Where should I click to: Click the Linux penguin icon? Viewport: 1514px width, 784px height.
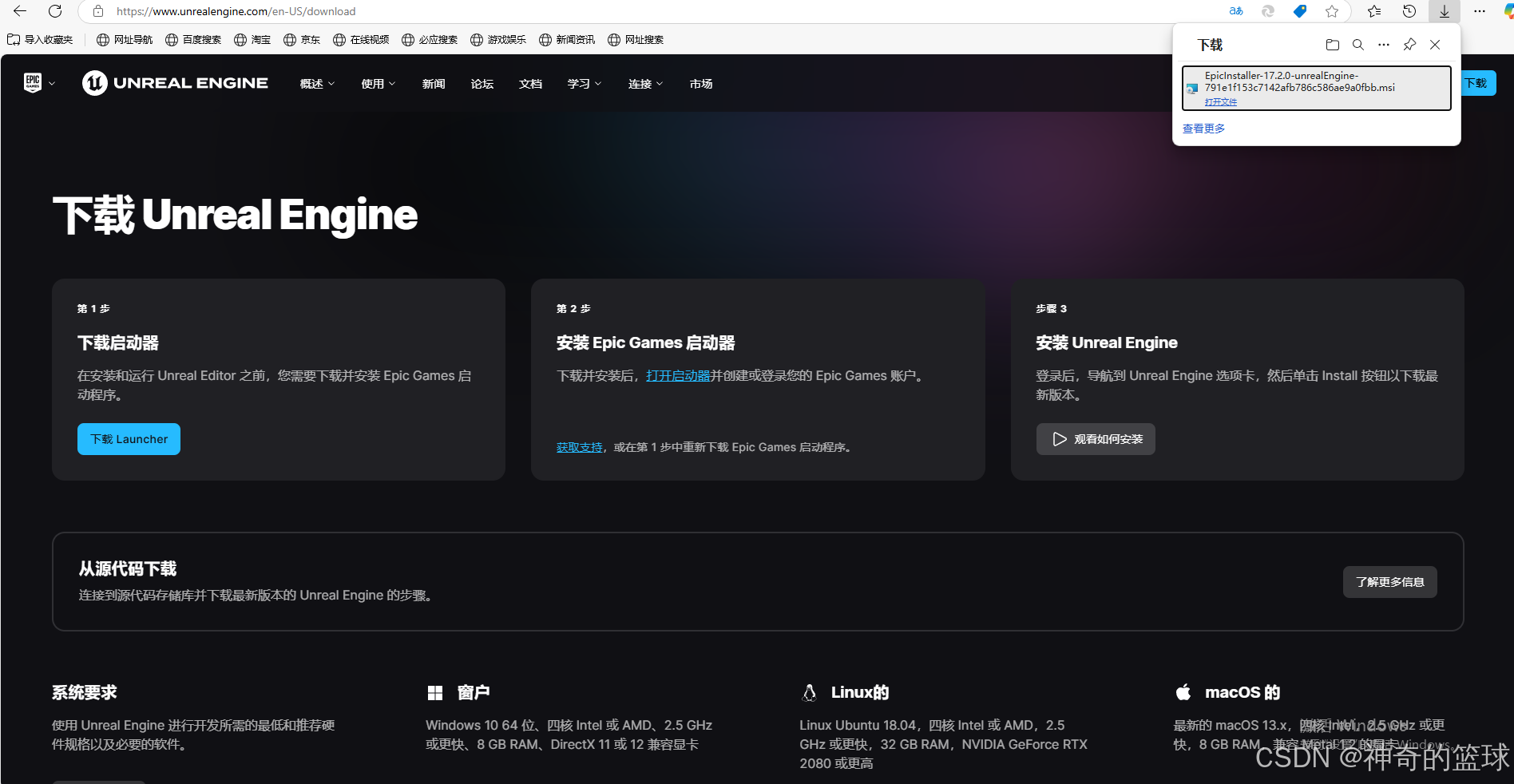(809, 692)
